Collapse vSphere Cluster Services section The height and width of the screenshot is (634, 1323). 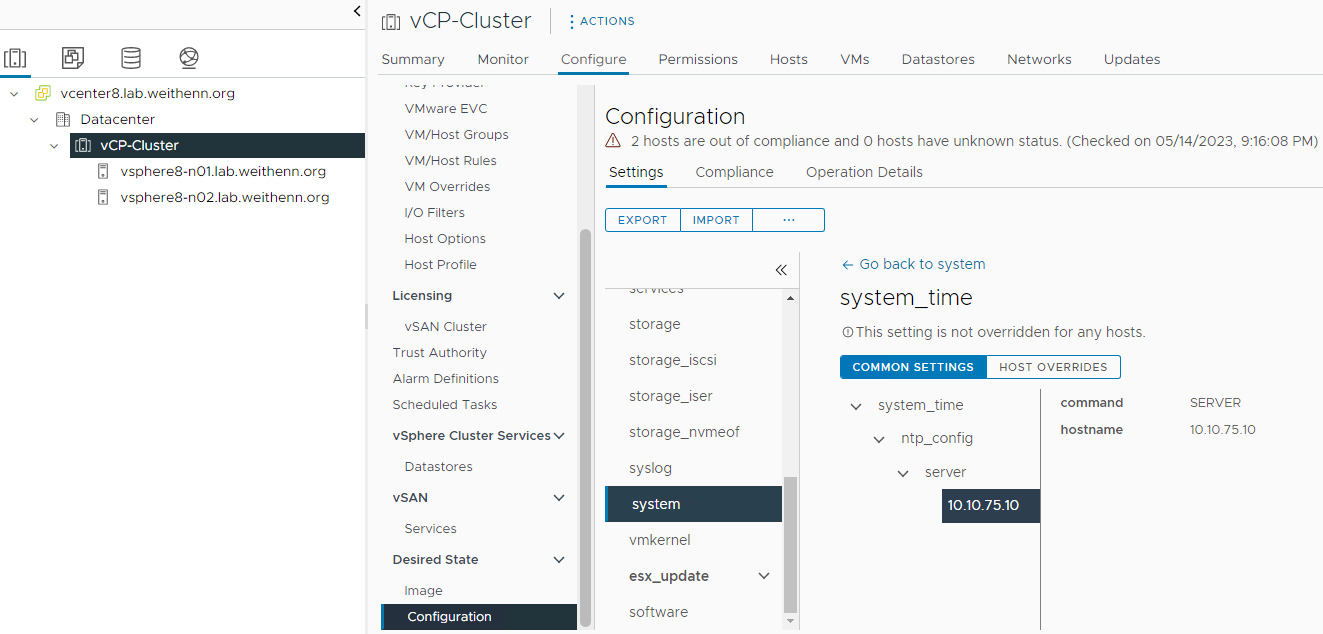(x=559, y=436)
